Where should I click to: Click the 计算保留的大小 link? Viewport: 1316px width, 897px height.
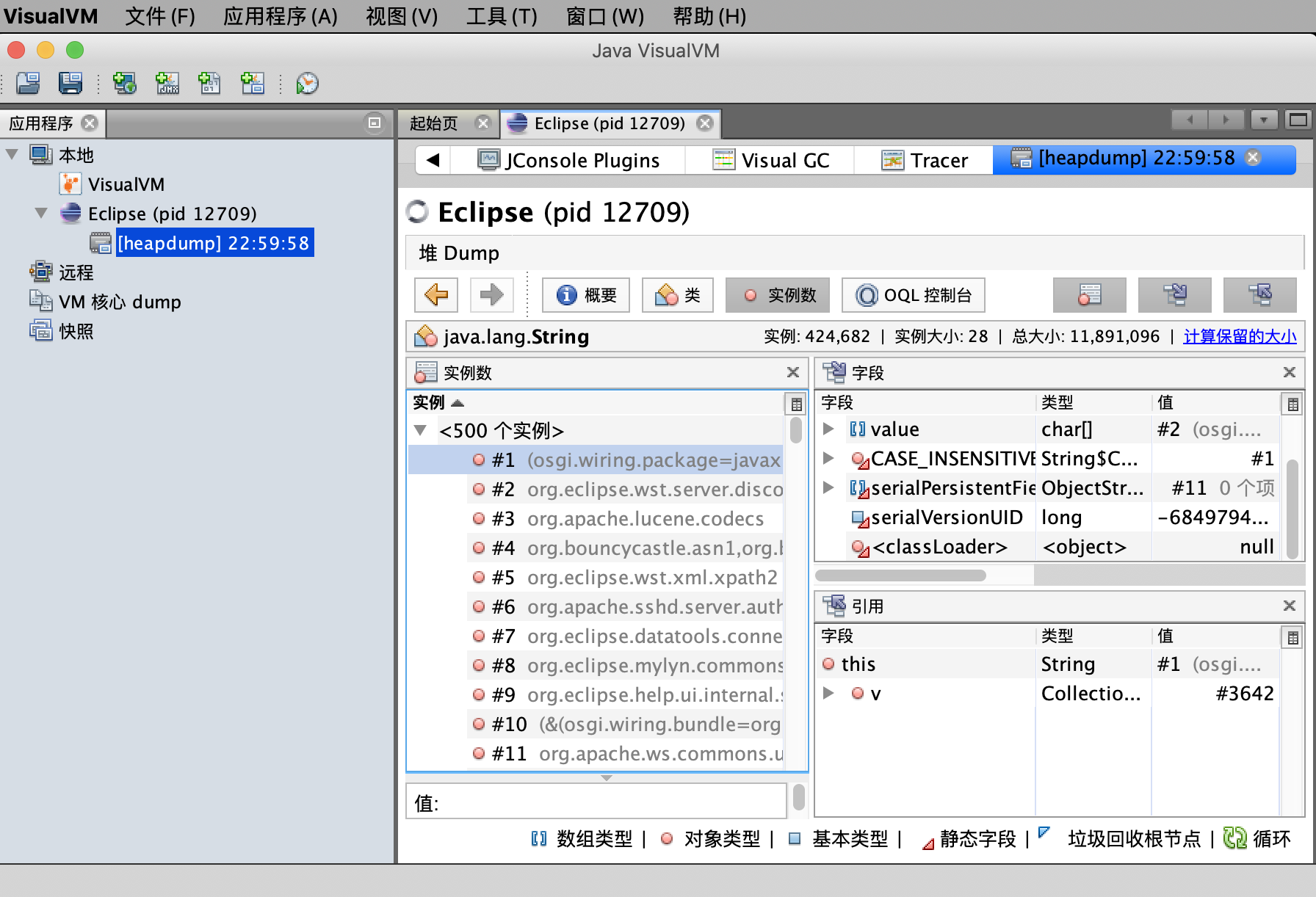[1240, 336]
